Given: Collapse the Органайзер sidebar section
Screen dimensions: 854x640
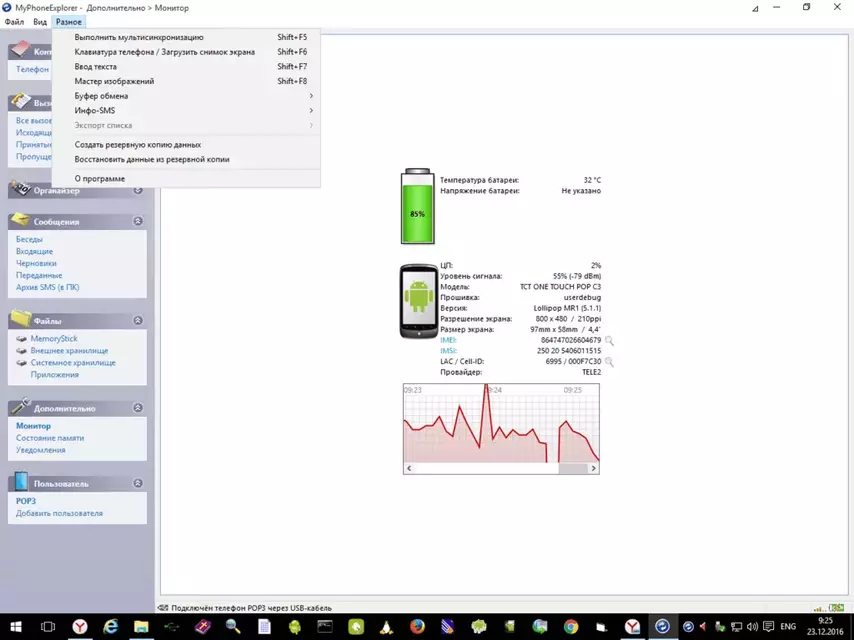Looking at the screenshot, I should click(x=138, y=190).
